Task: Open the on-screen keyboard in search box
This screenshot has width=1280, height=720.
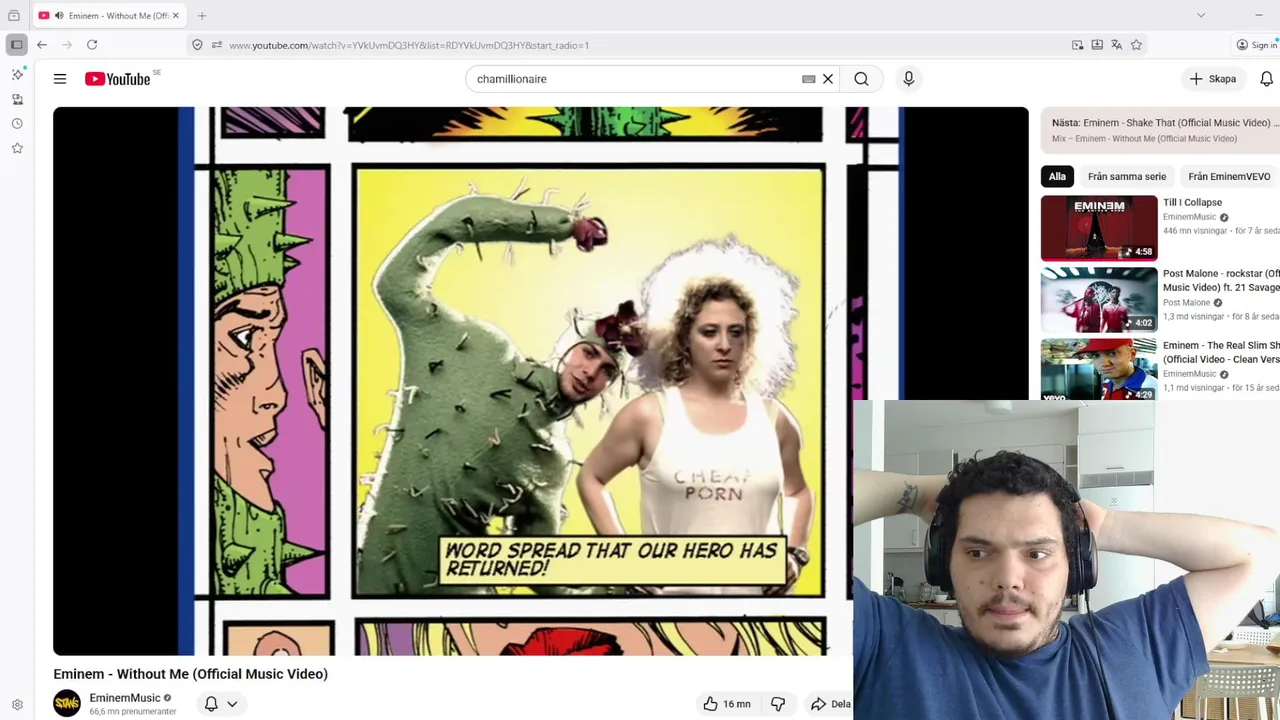Action: point(808,79)
